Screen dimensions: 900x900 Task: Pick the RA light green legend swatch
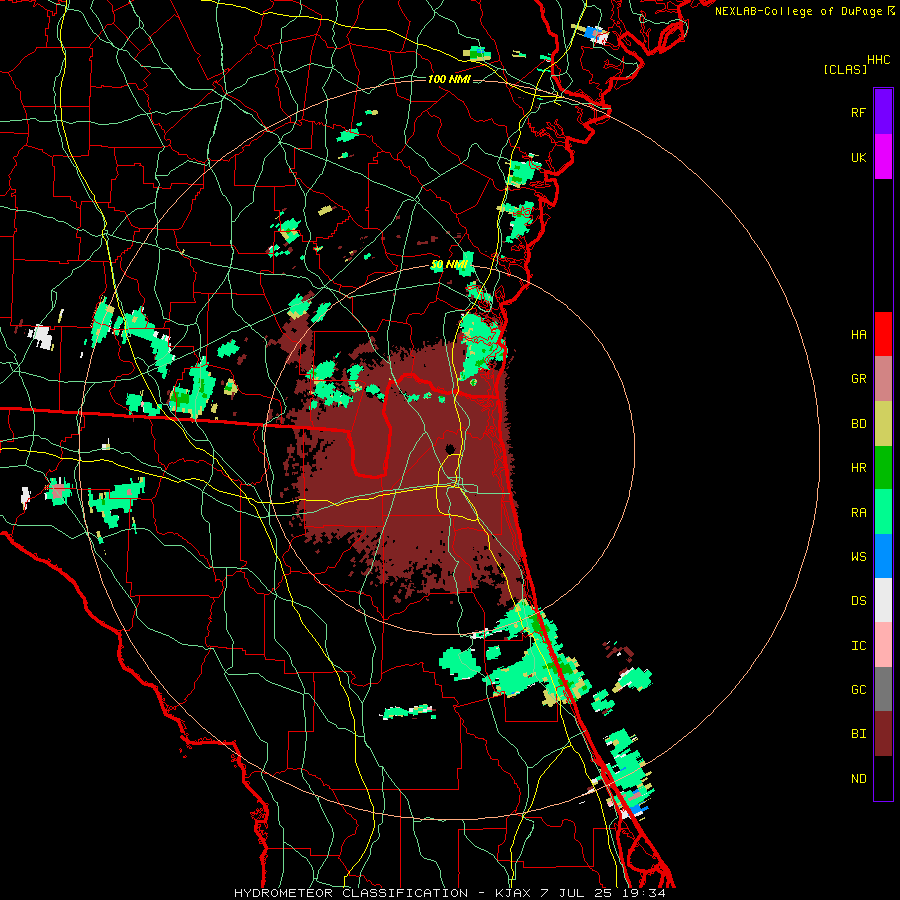click(x=883, y=512)
